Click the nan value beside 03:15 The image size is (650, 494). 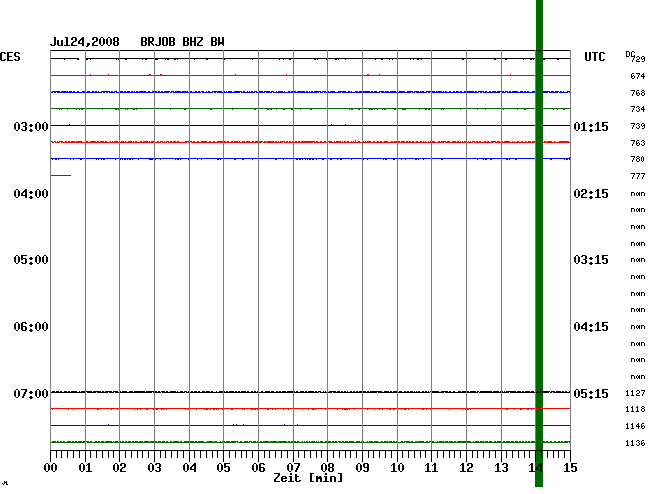(x=638, y=260)
